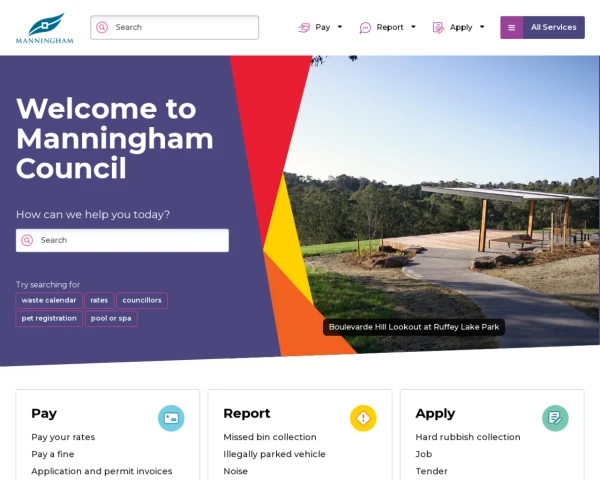This screenshot has height=480, width=600.
Task: Select the 'waste calendar' search suggestion
Action: pos(49,300)
